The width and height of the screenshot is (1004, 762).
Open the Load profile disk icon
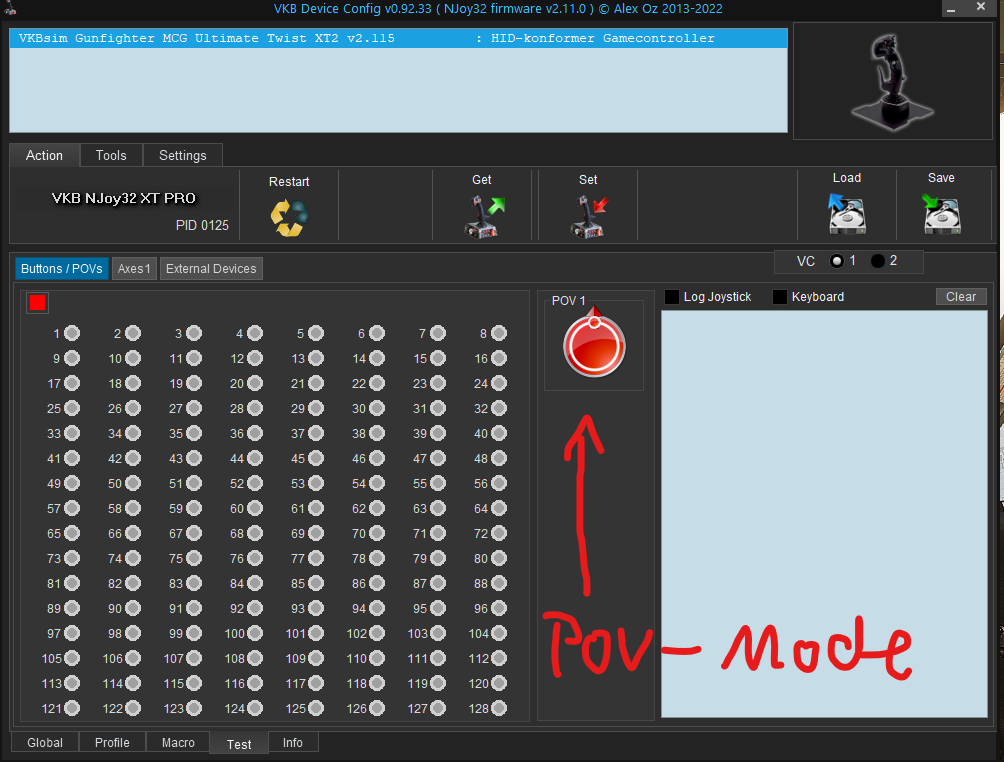pyautogui.click(x=846, y=213)
